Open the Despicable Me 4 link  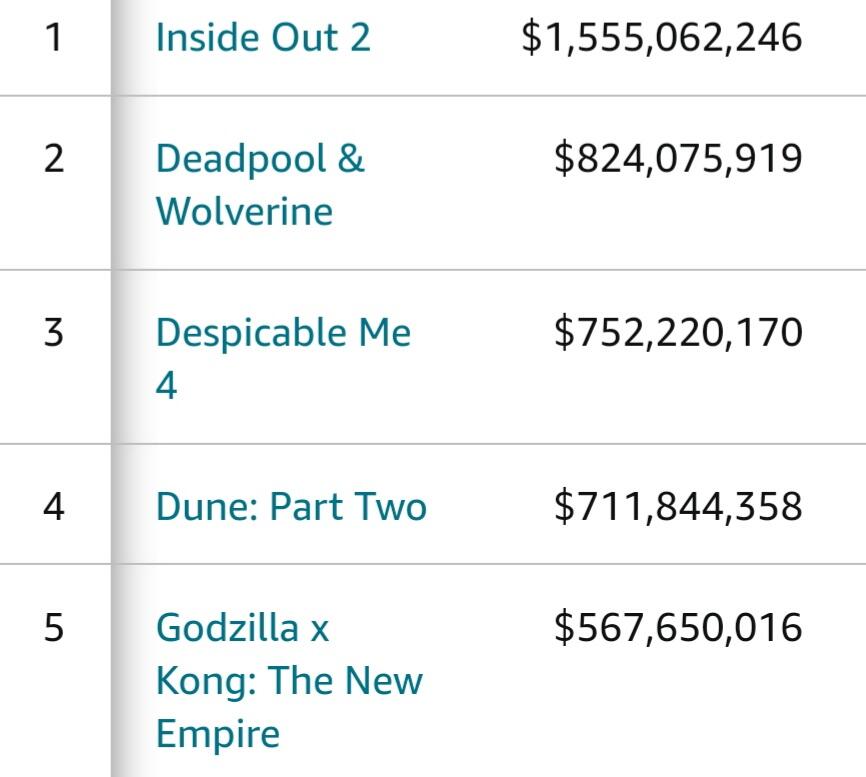click(283, 332)
